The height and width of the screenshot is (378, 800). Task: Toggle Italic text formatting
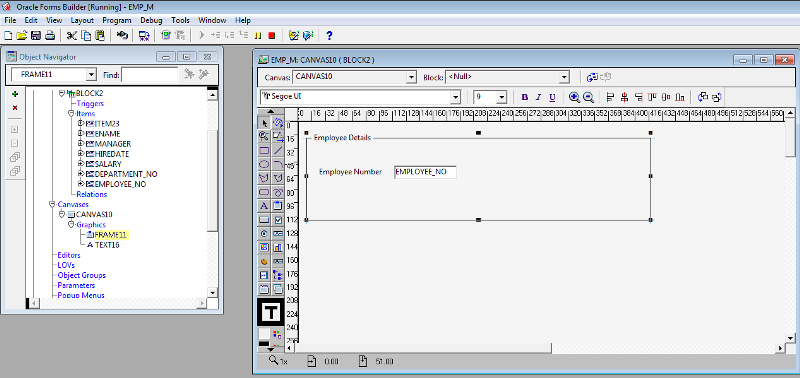(x=538, y=97)
